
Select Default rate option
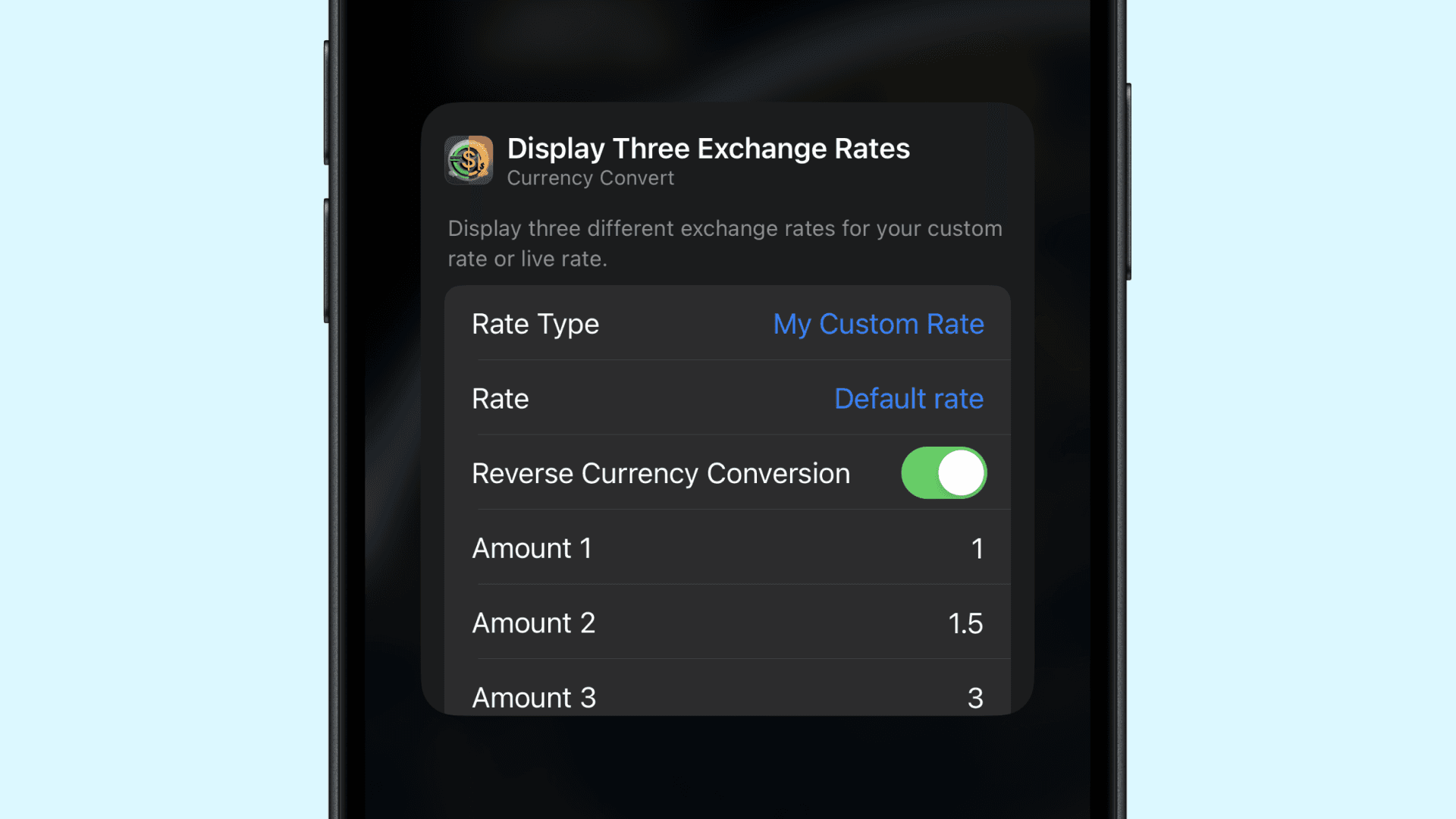pyautogui.click(x=907, y=398)
